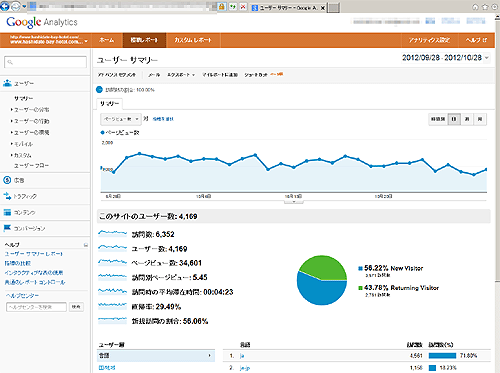Select the 言語 row in ユーザー層
The image size is (500, 373).
[156, 356]
